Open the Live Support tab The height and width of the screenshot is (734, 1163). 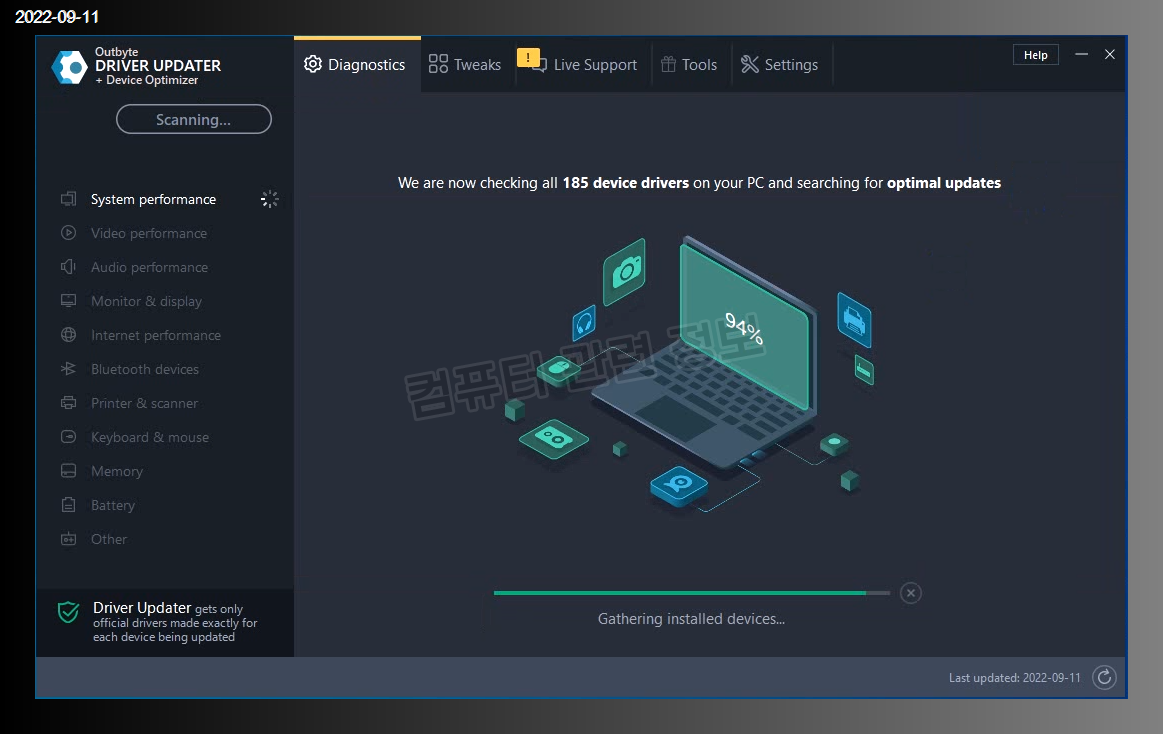click(584, 65)
